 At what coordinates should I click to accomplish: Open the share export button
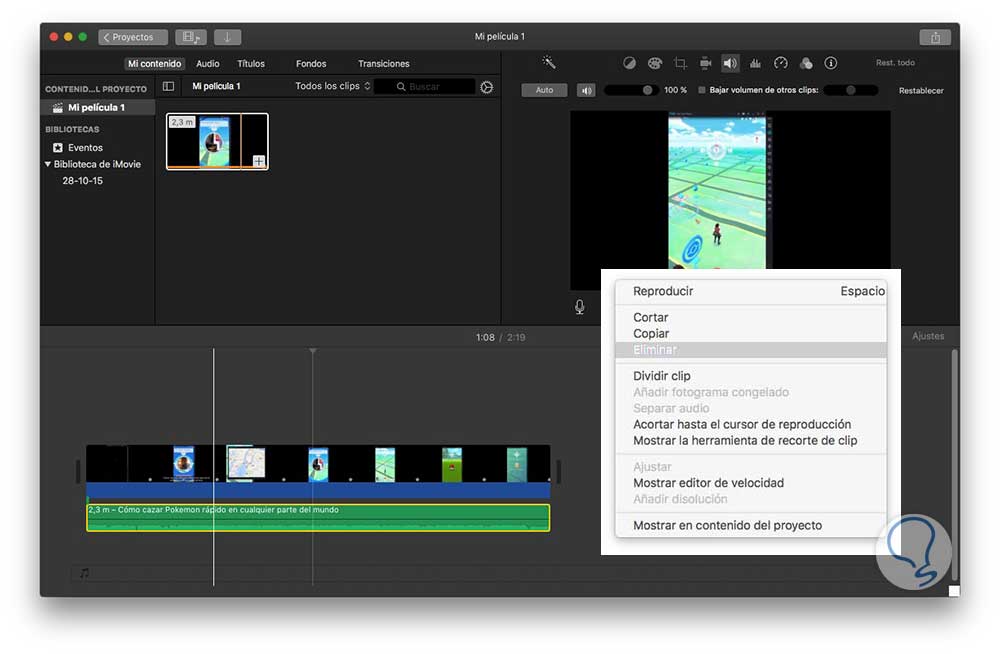click(x=935, y=37)
